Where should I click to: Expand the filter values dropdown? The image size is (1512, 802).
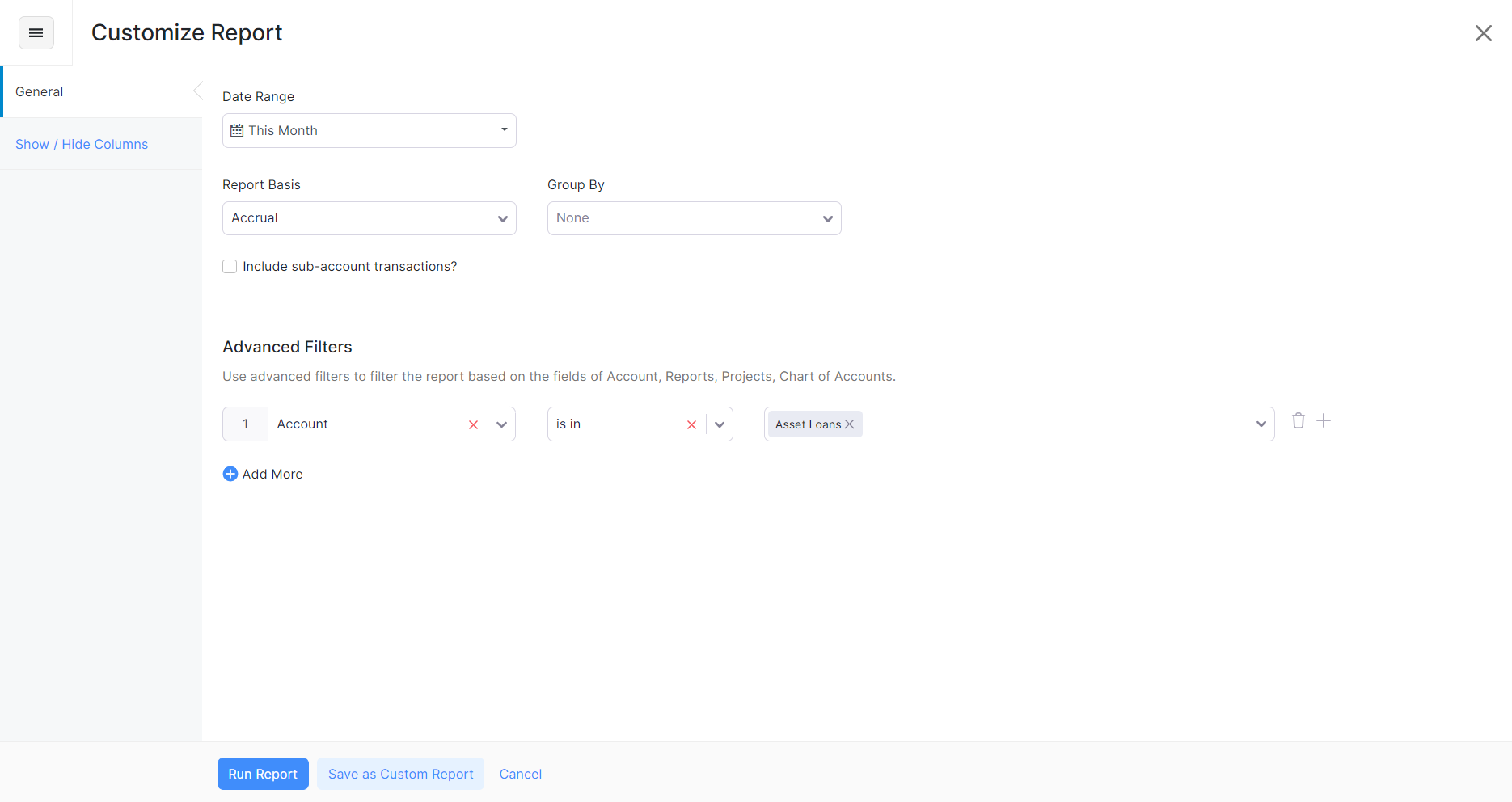coord(1261,424)
